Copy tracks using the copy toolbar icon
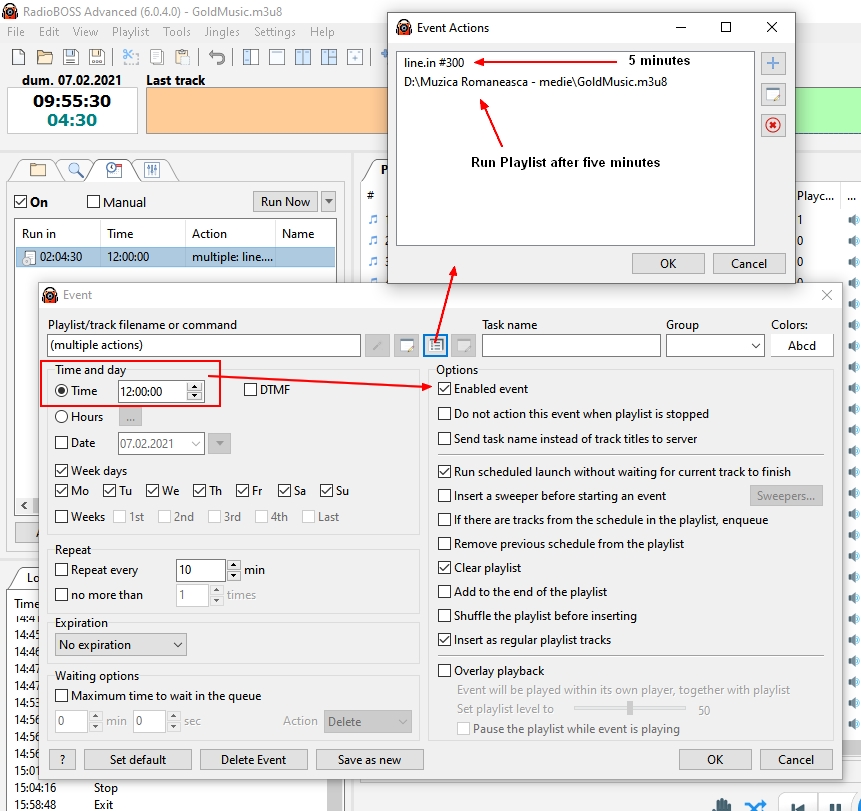The height and width of the screenshot is (811, 861). (x=156, y=57)
